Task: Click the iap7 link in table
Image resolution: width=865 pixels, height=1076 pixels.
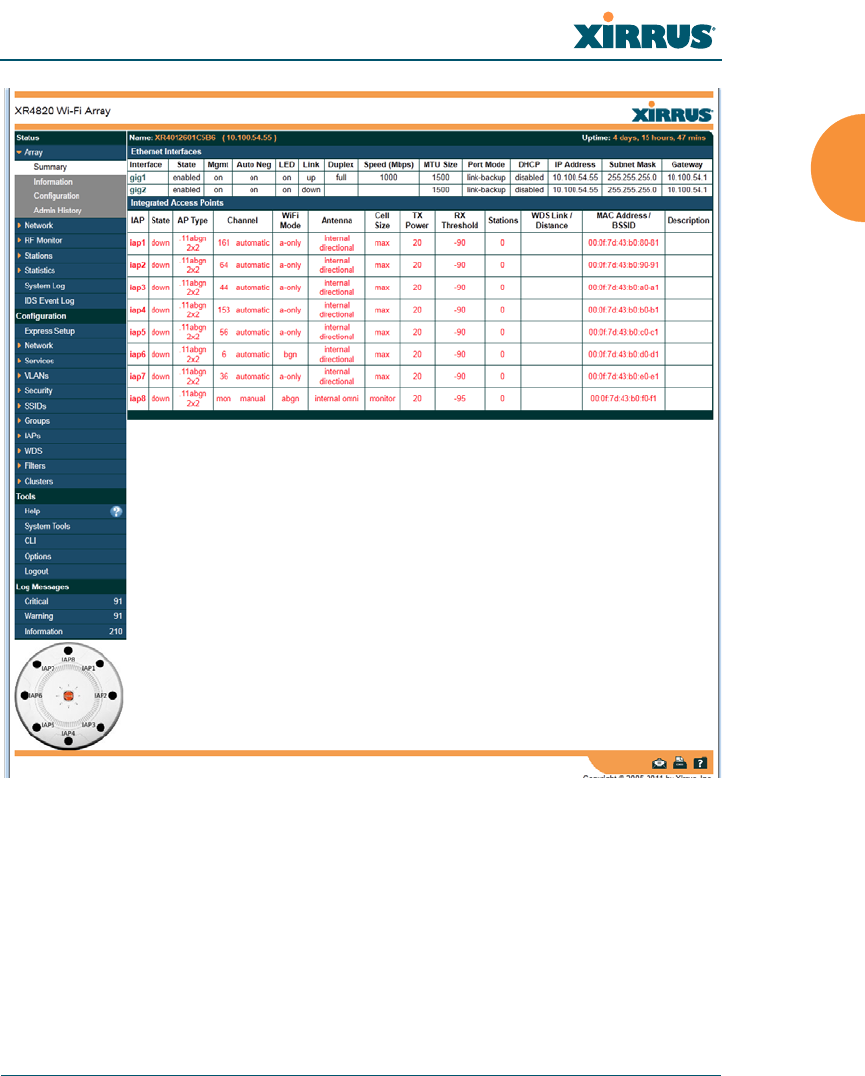Action: point(138,376)
